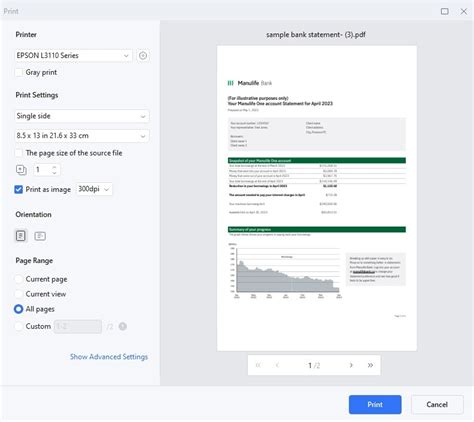Click the copies icon beside count field
The height and width of the screenshot is (422, 474).
(x=21, y=170)
